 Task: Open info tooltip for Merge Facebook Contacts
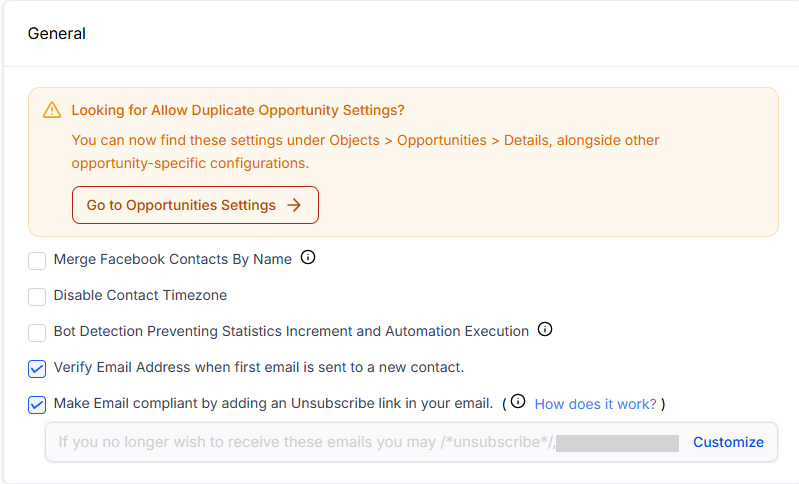click(308, 258)
